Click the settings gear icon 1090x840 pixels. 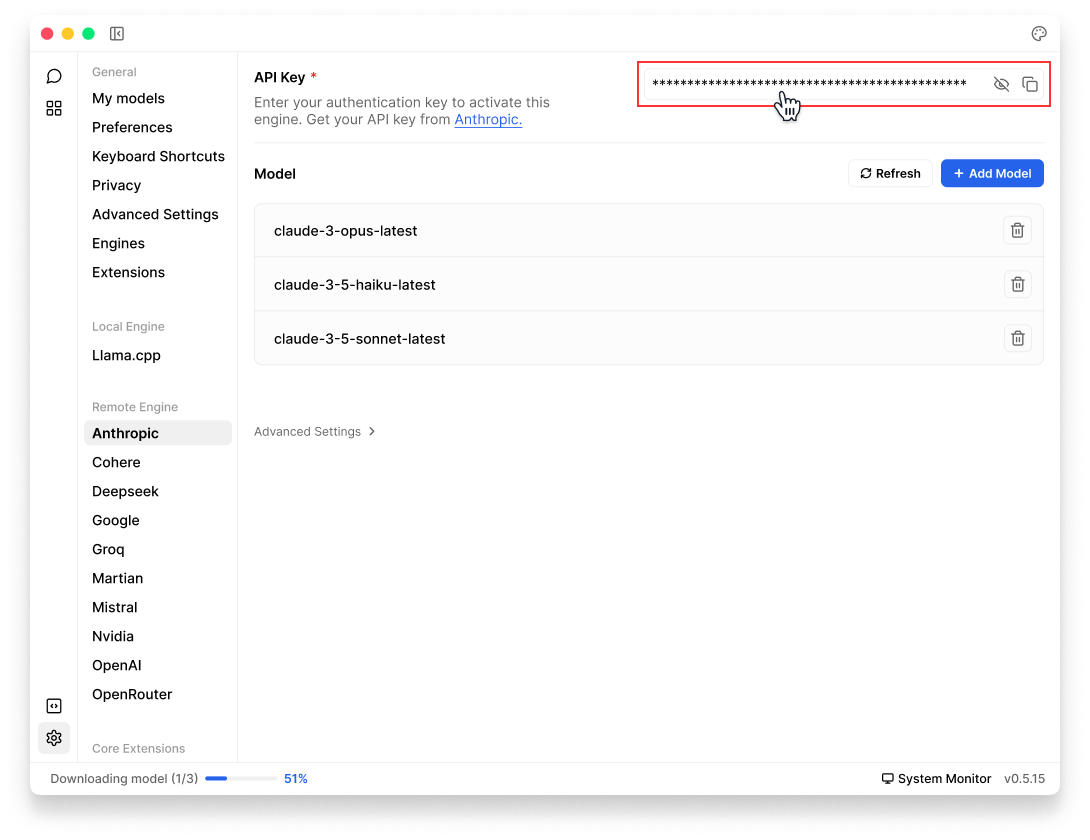(54, 738)
